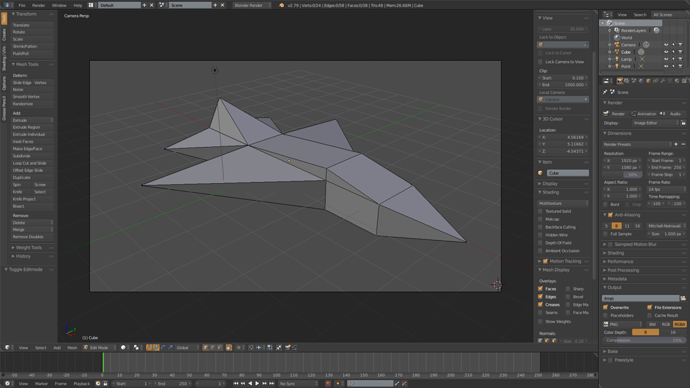Click the snap magnet icon in header
This screenshot has height=388, width=690.
click(251, 348)
